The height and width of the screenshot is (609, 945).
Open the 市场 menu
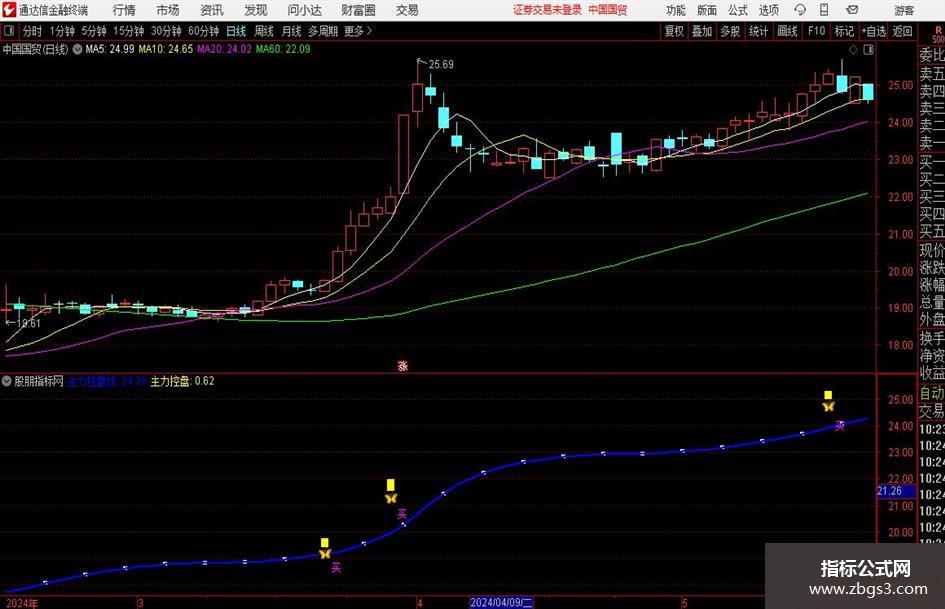coord(168,10)
